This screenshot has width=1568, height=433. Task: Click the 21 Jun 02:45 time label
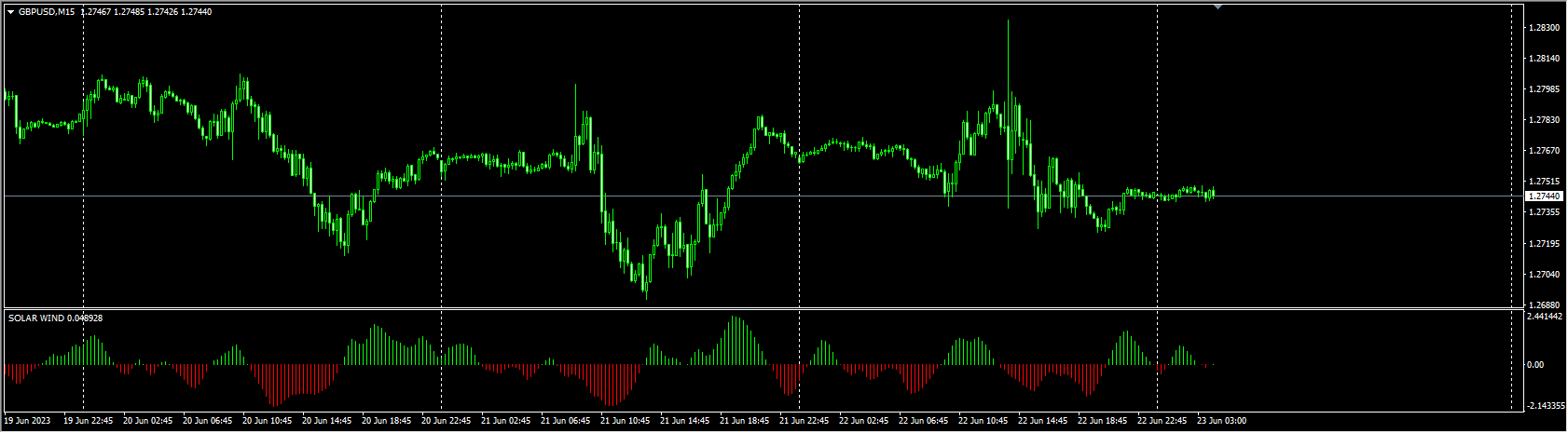(x=506, y=421)
